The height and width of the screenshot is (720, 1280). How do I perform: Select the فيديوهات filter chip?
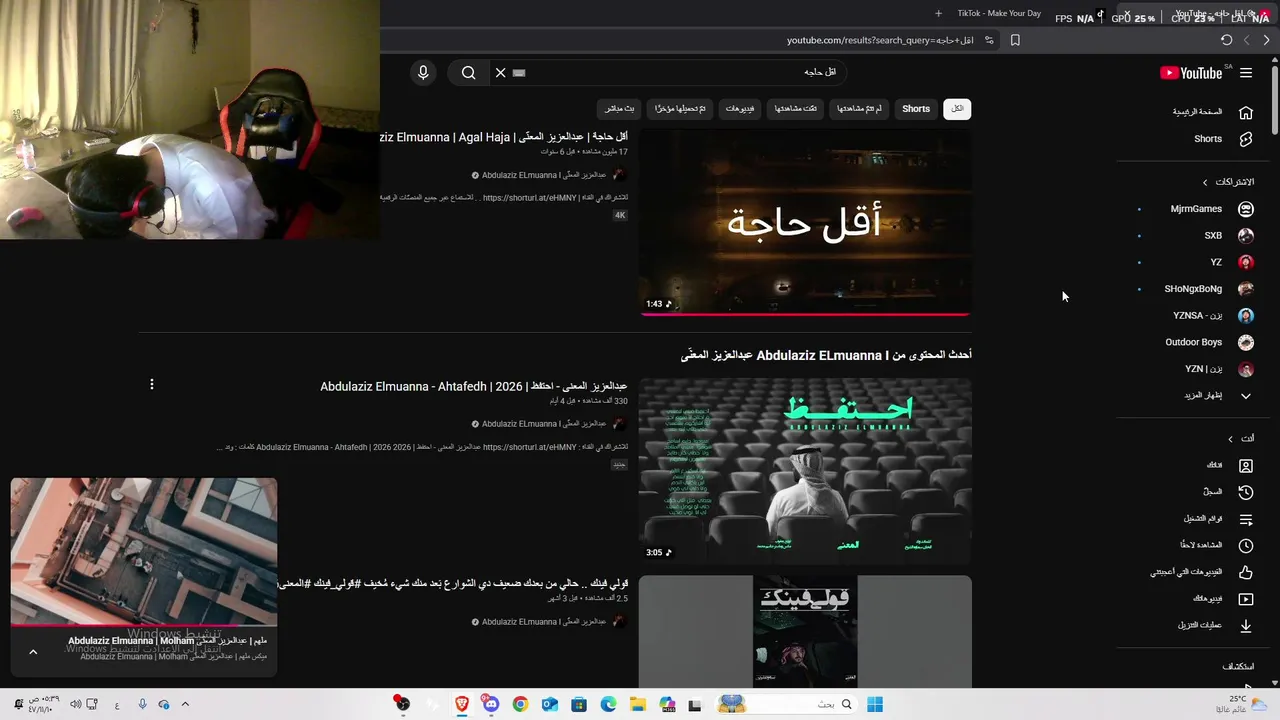(x=740, y=109)
